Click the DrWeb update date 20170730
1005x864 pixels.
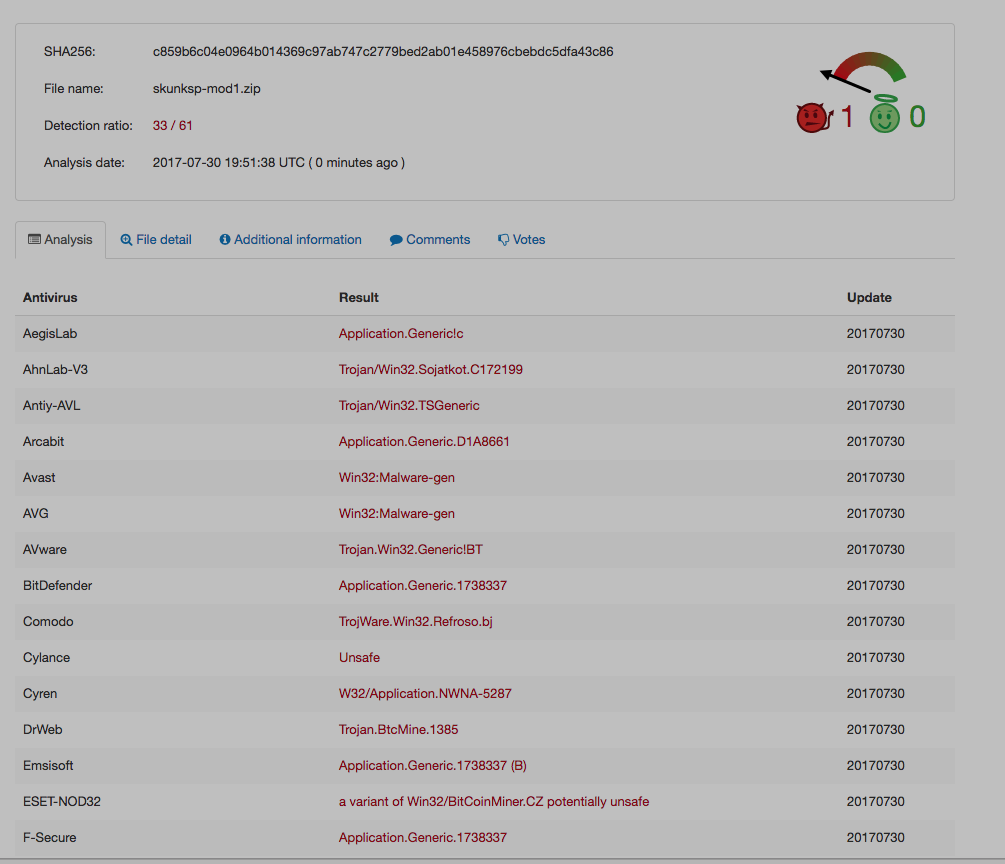point(876,729)
